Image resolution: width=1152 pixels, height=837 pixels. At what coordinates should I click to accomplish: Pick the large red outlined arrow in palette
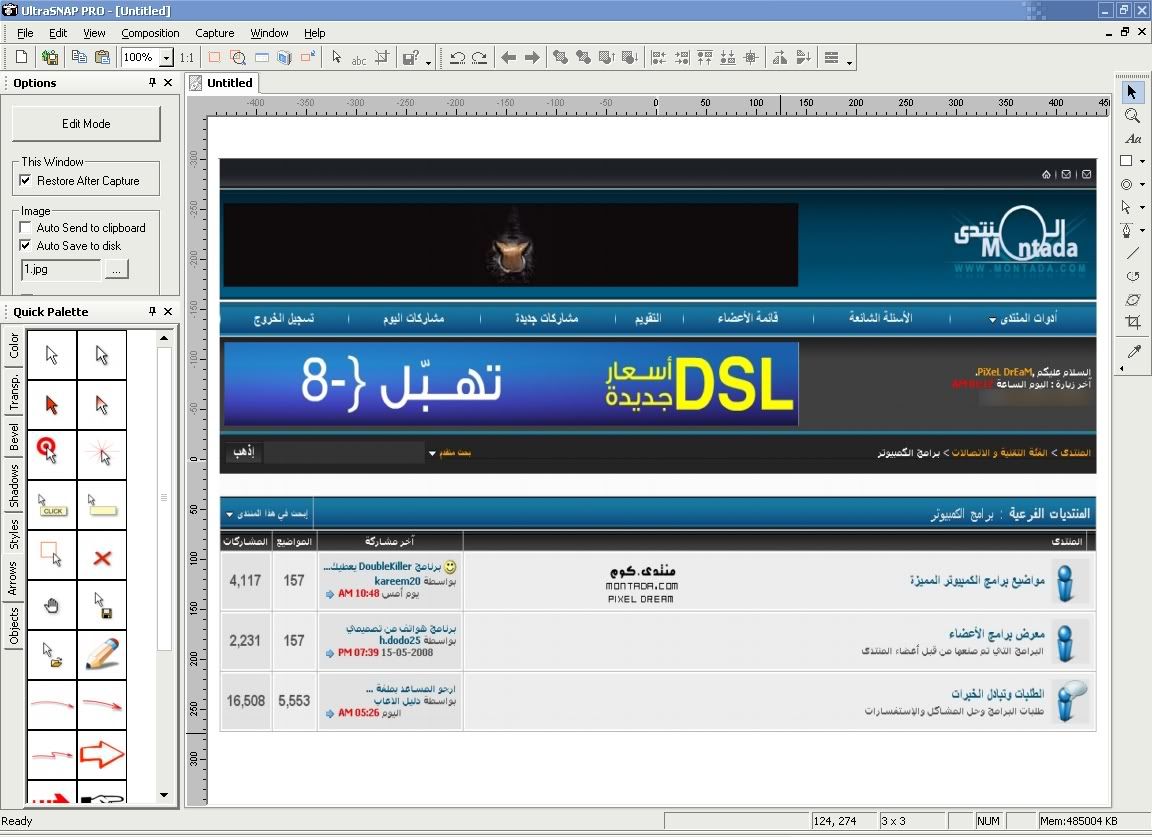[102, 755]
